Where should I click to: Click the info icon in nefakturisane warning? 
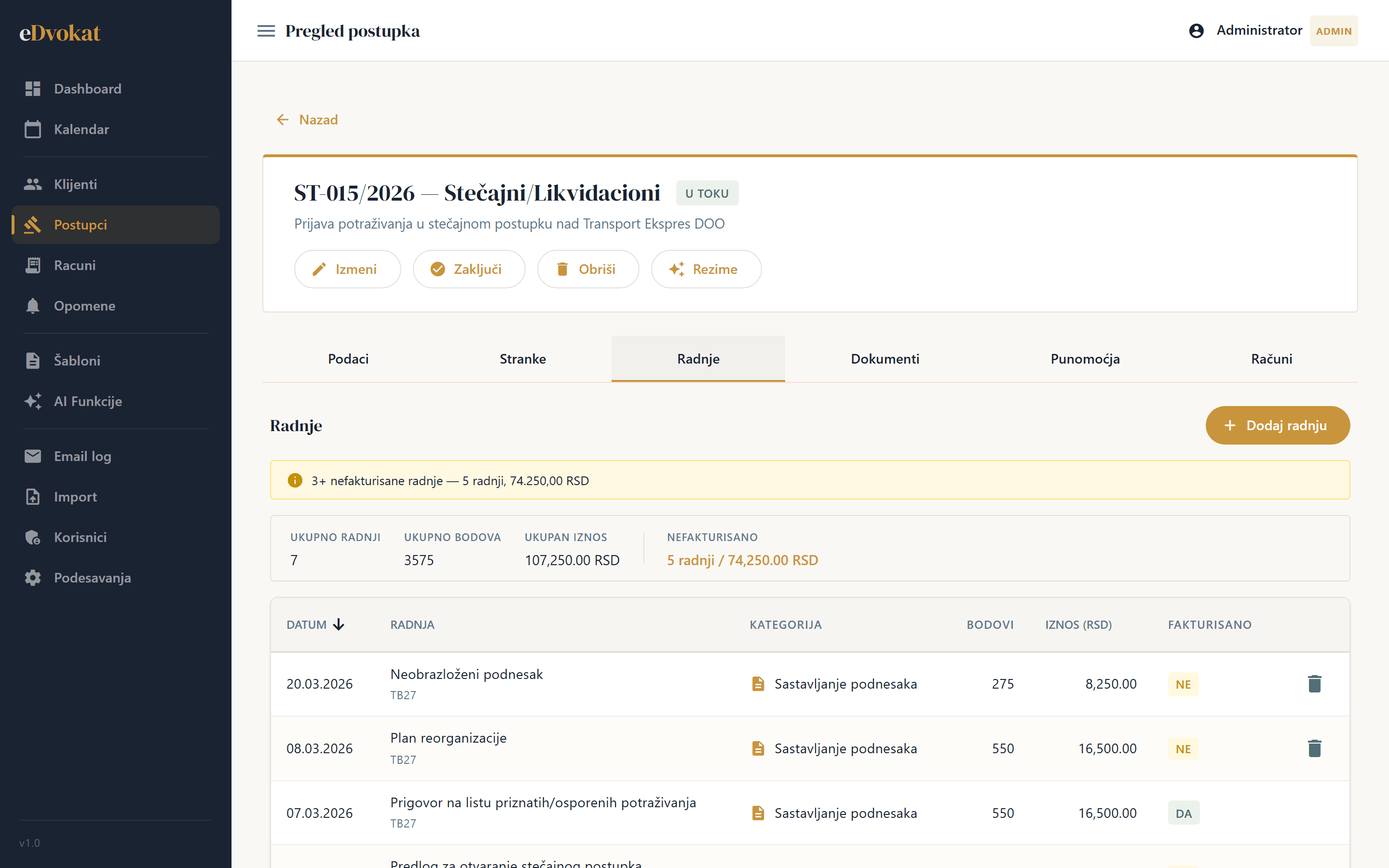295,480
